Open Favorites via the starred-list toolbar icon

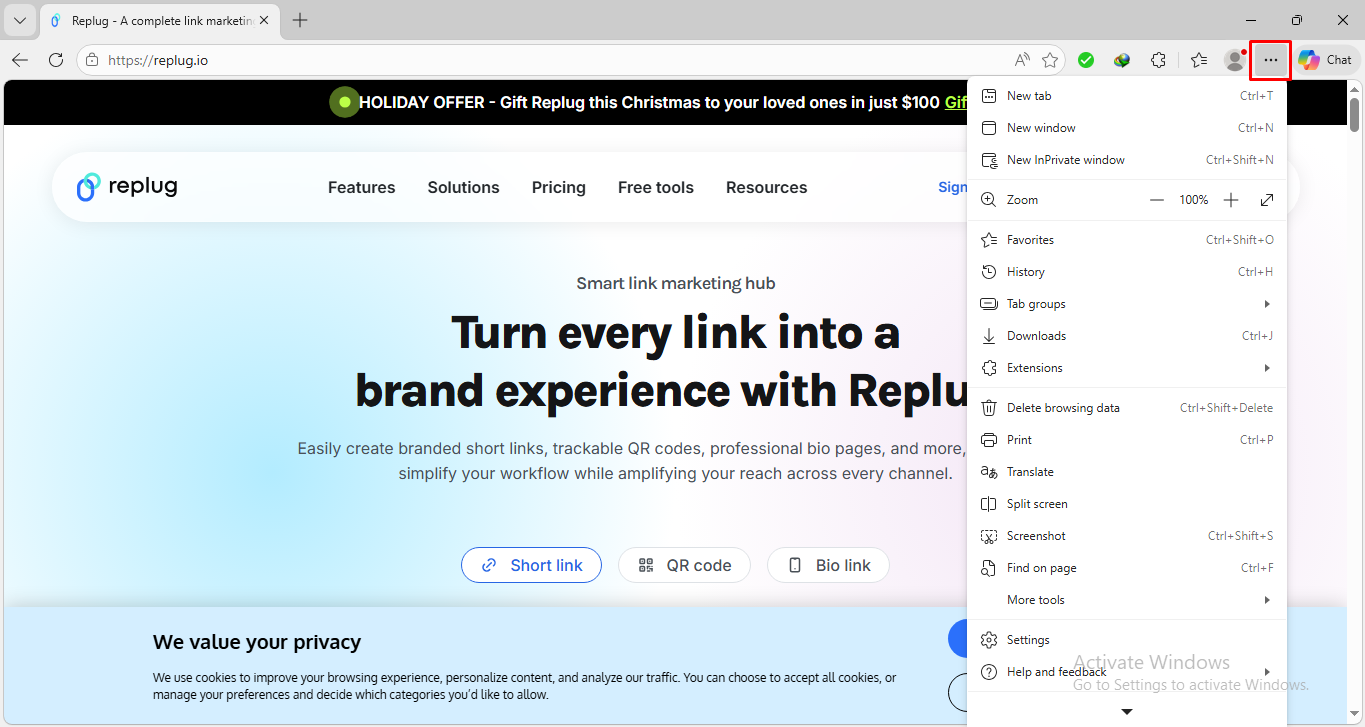(1198, 60)
